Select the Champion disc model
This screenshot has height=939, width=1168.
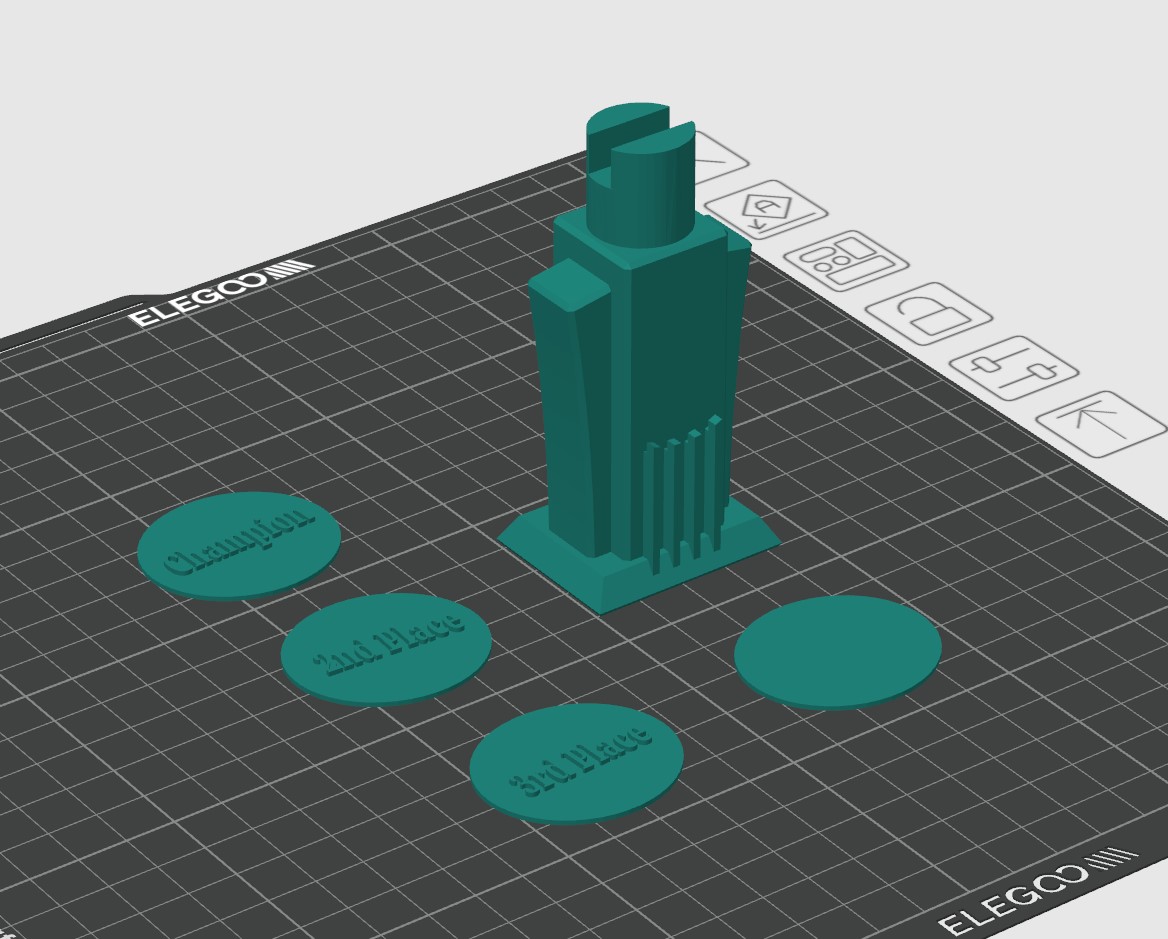click(x=239, y=545)
